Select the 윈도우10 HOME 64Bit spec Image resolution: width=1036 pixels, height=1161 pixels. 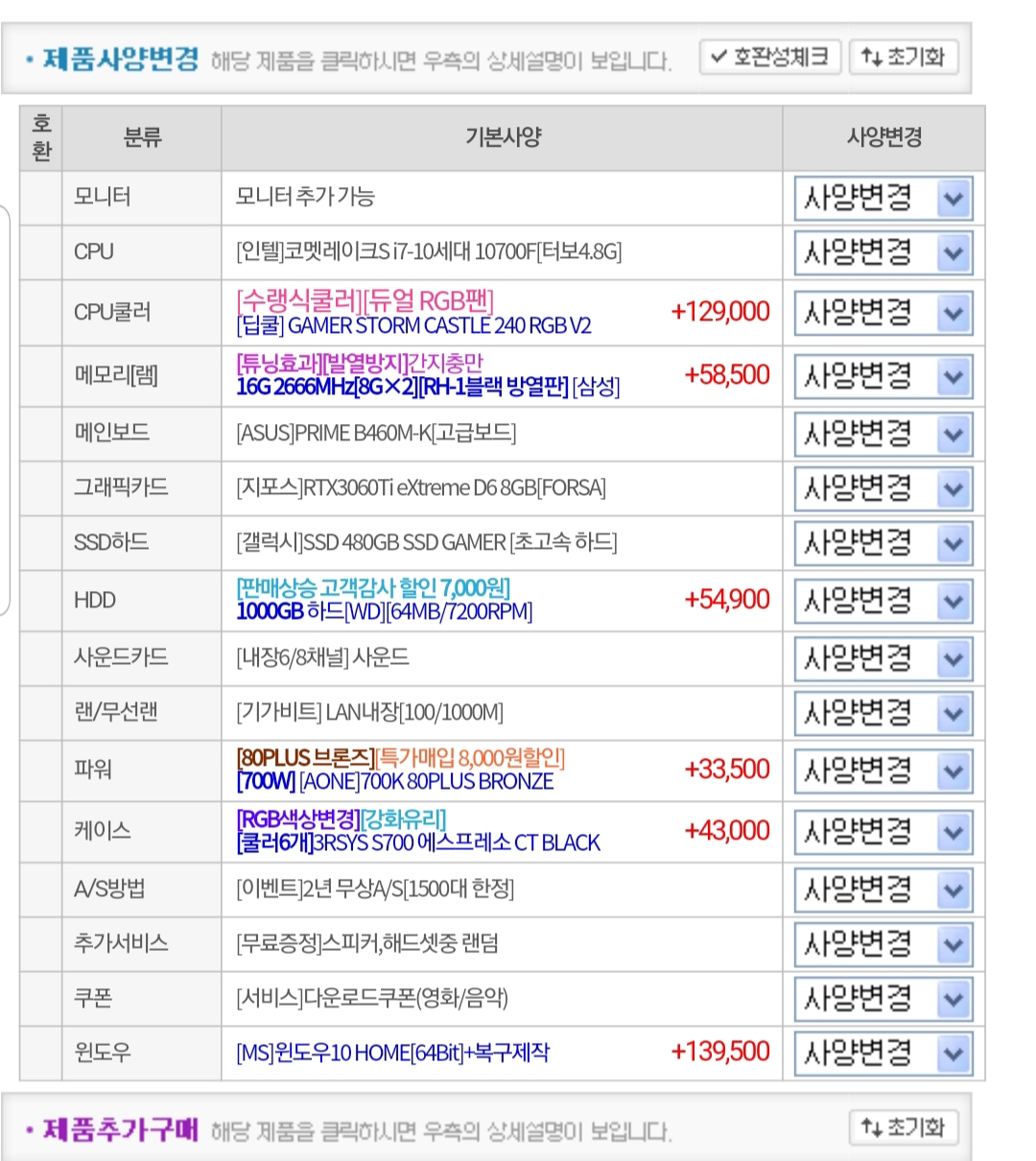coord(393,1053)
